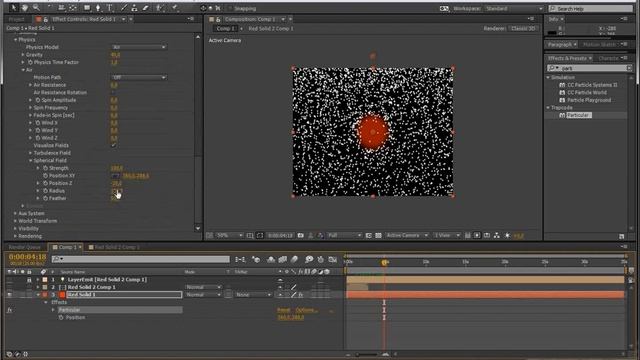Select Particular in Effects & Presets list

(x=578, y=116)
